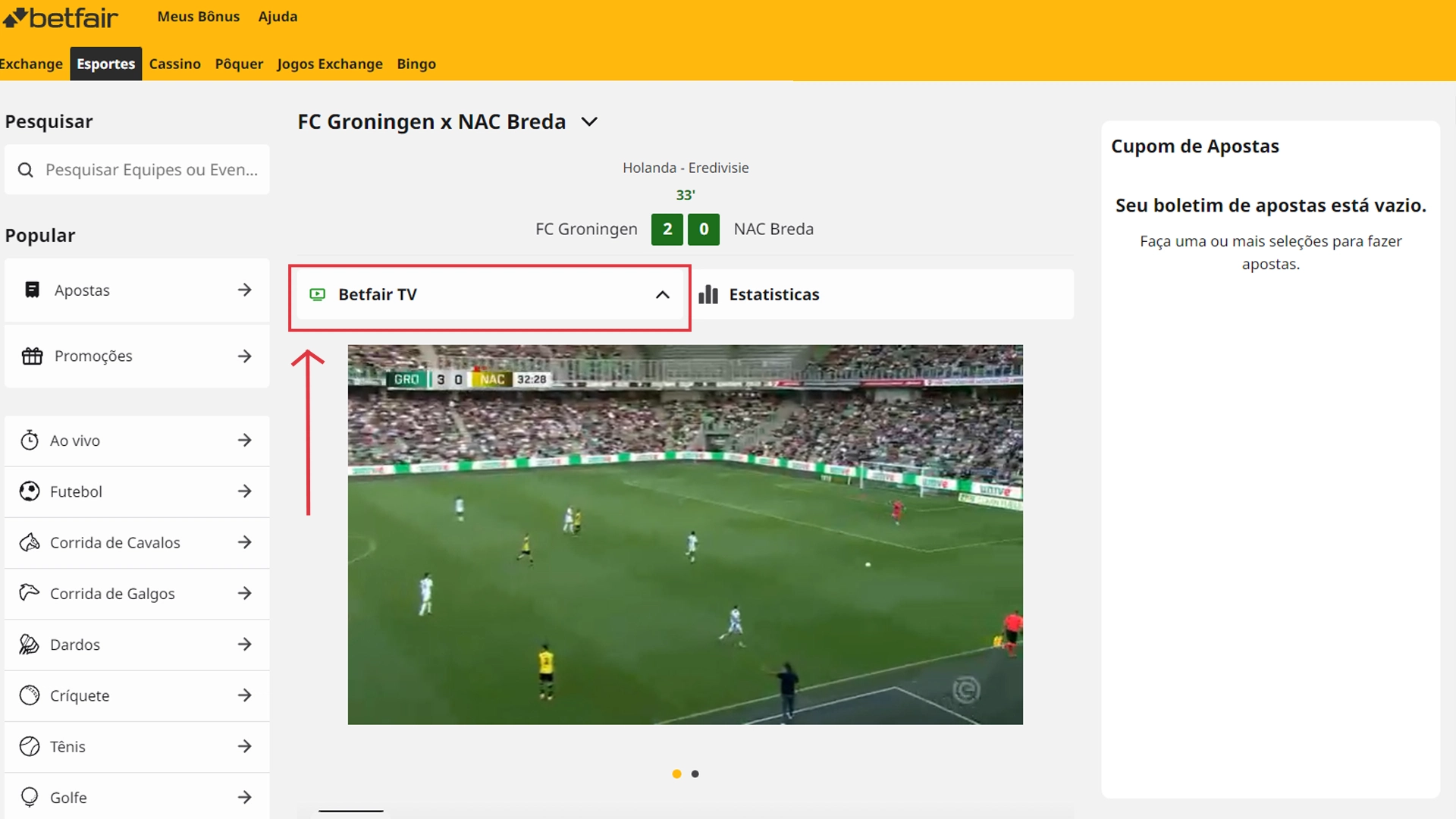Click the Críquete ball icon
Image resolution: width=1456 pixels, height=819 pixels.
30,695
